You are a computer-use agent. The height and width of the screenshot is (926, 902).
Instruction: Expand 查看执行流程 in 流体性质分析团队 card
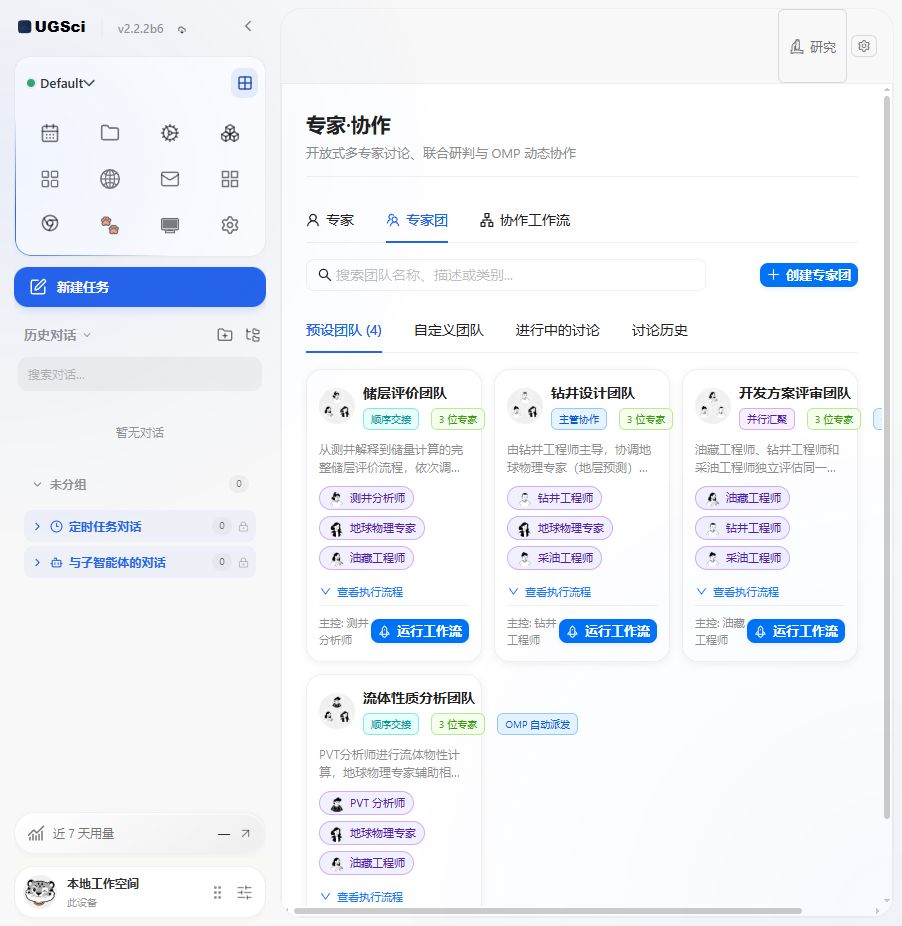coord(362,896)
